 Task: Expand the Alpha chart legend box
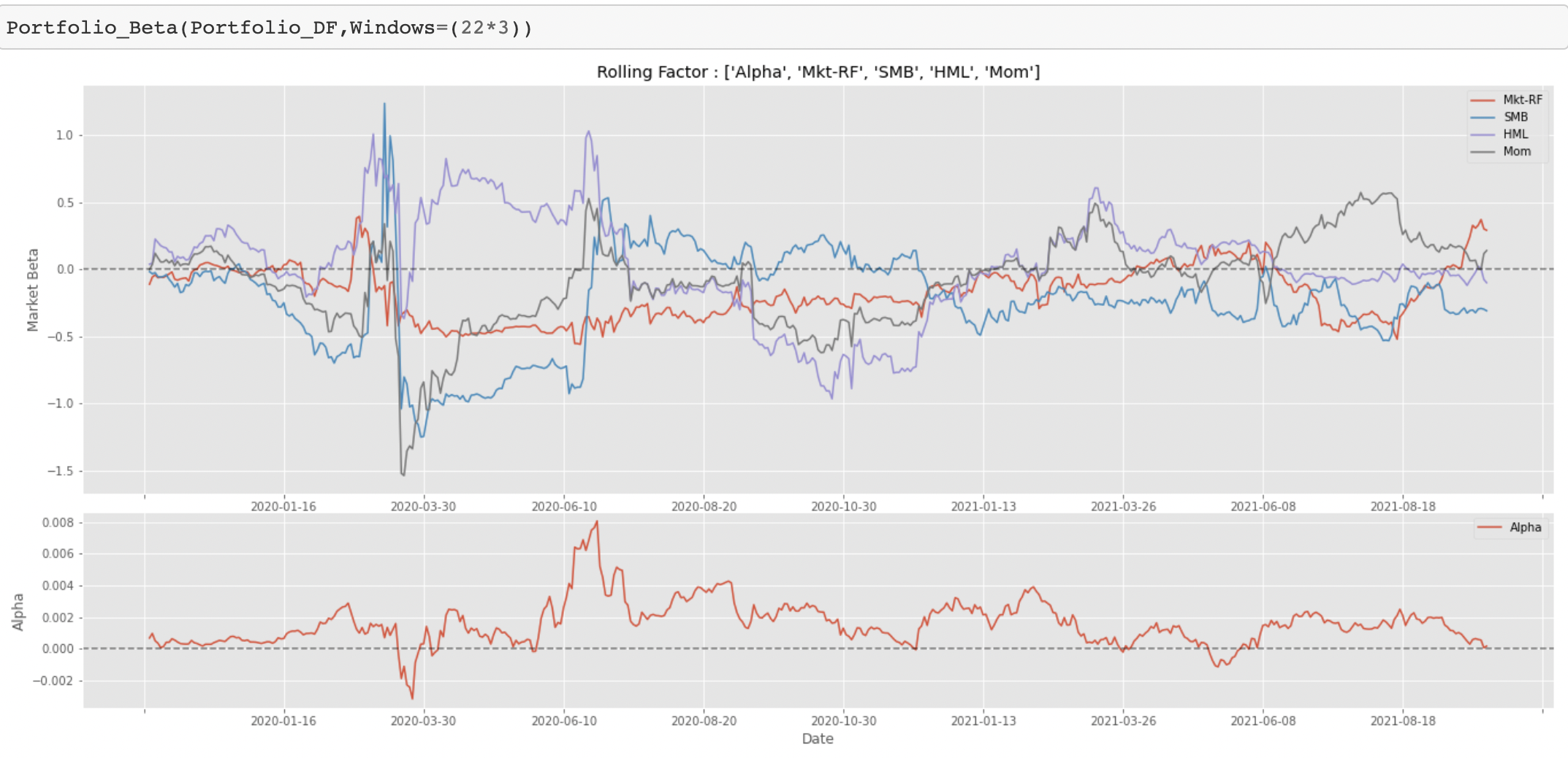click(x=1510, y=527)
